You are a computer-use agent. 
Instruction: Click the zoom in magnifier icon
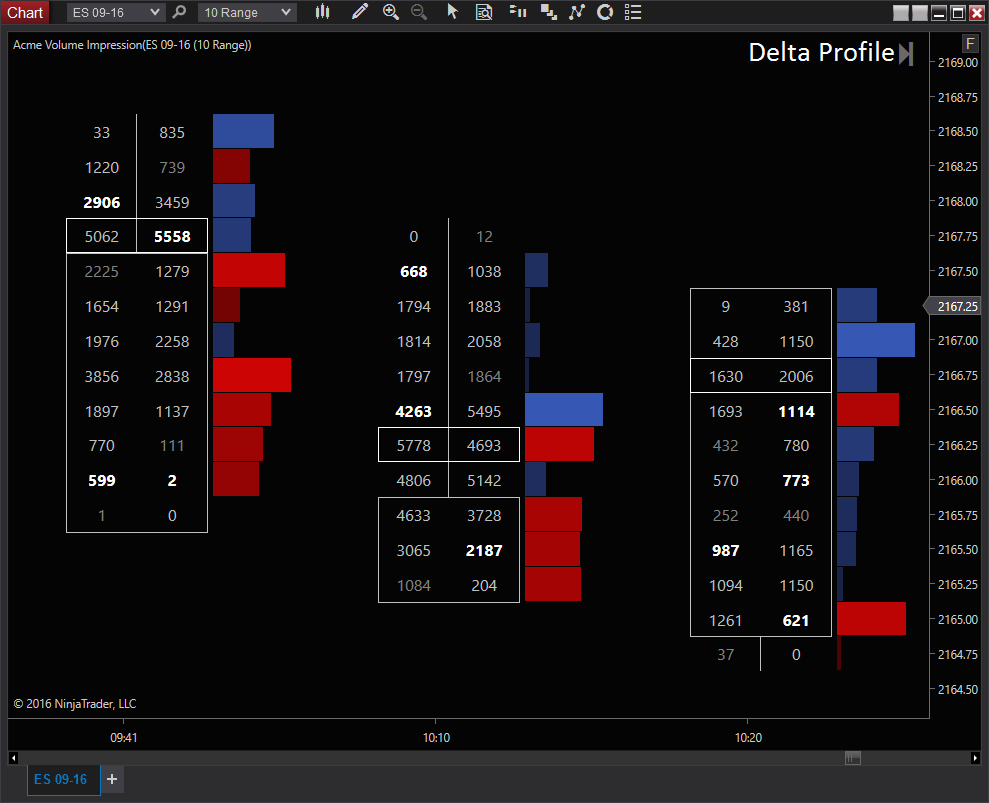click(390, 12)
